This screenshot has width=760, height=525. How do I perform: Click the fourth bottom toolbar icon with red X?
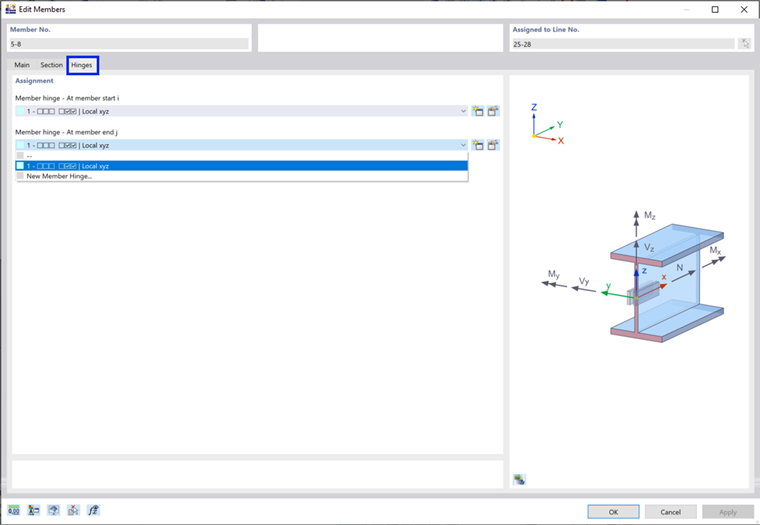coord(73,510)
